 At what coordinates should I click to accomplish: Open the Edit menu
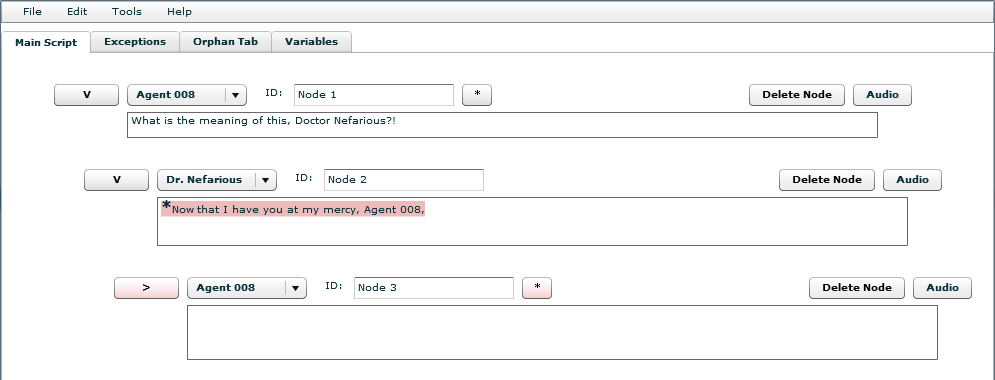77,11
